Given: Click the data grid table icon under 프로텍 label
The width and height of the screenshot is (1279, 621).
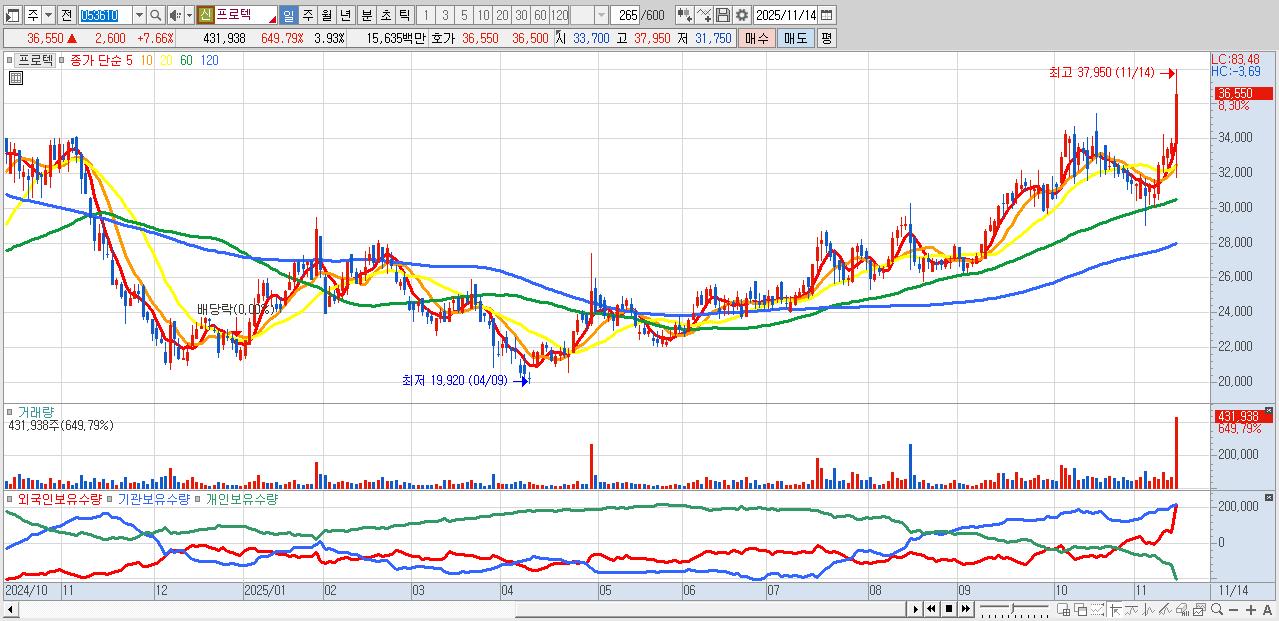Looking at the screenshot, I should pos(15,79).
